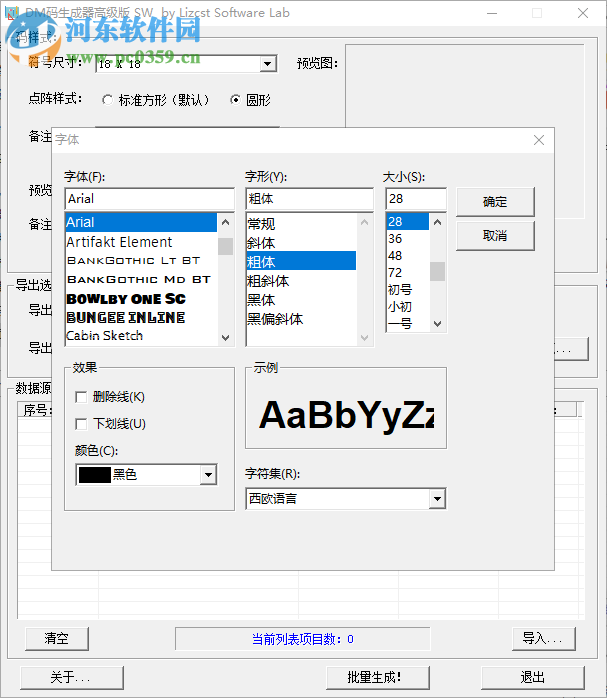
Task: Select size 小初 in size list
Action: (408, 306)
